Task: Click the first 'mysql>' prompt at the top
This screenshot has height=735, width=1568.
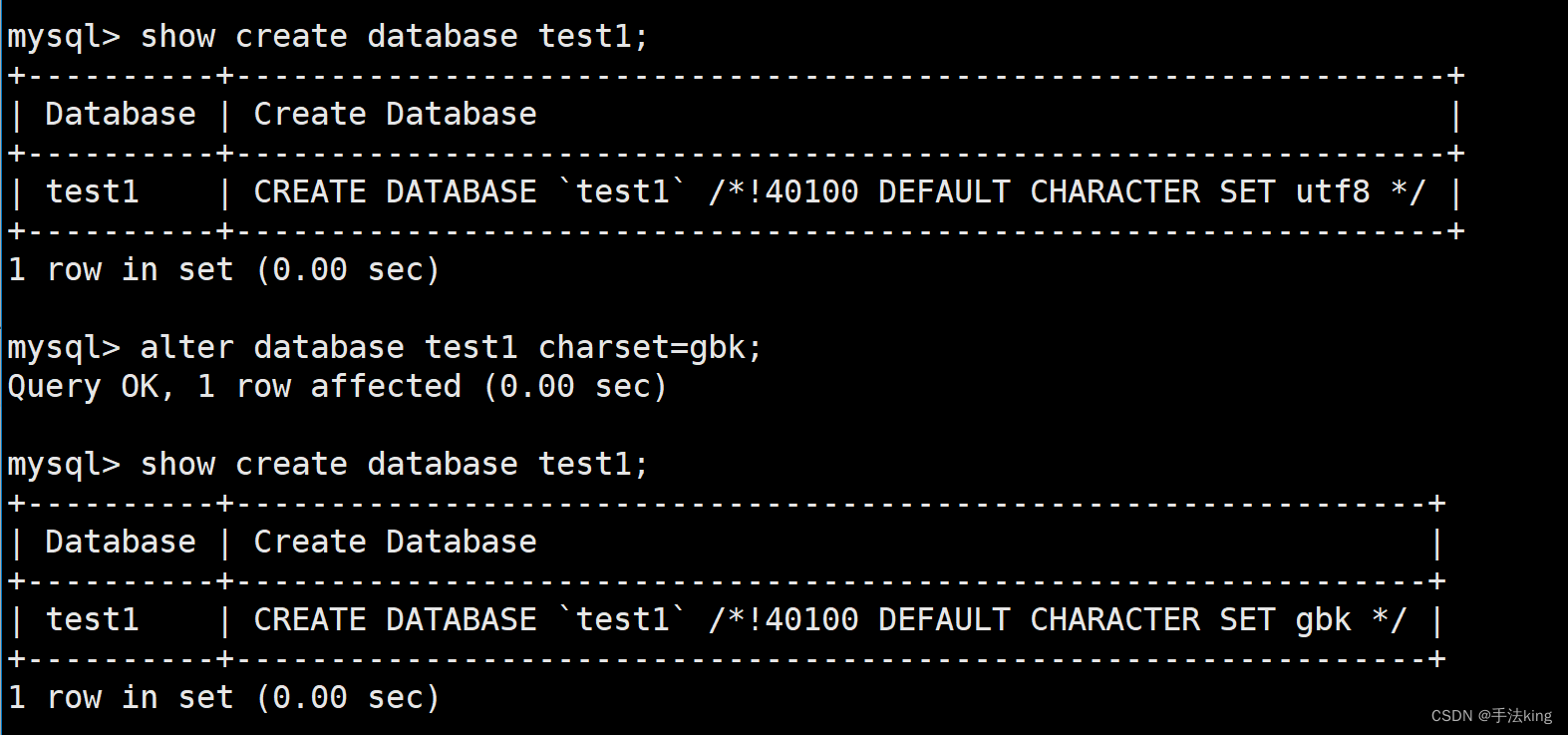Action: [x=64, y=37]
